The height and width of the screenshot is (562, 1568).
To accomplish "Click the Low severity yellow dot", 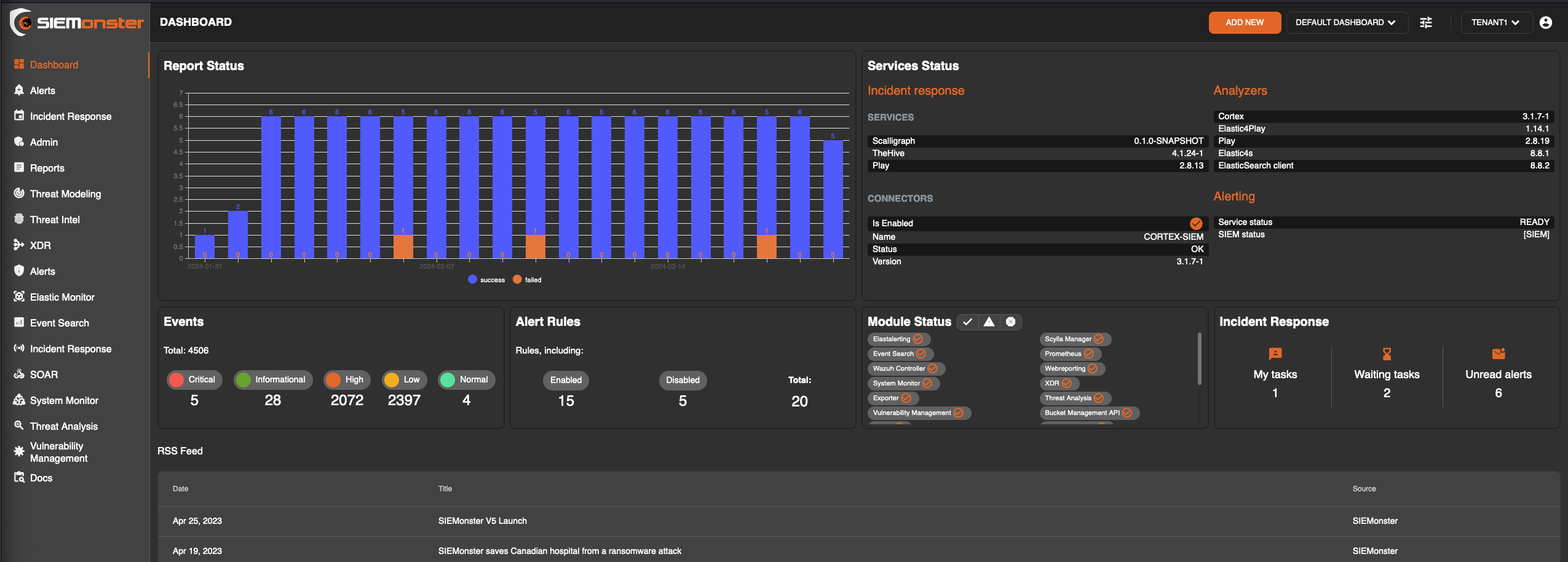I will pos(392,379).
